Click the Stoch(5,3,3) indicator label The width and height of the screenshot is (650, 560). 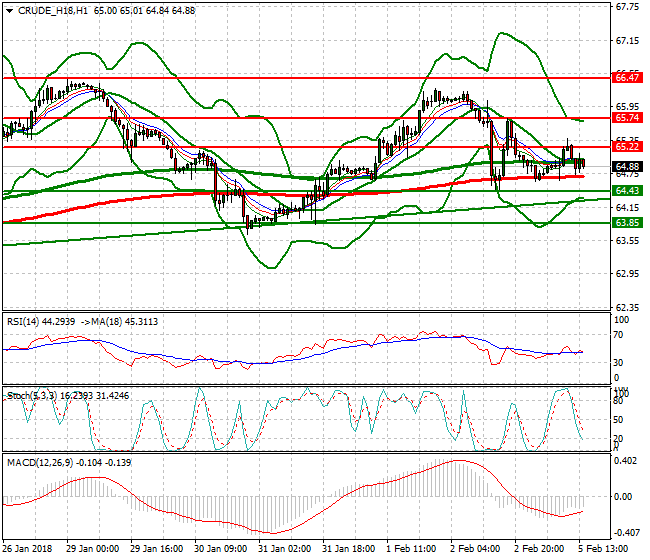[32, 396]
